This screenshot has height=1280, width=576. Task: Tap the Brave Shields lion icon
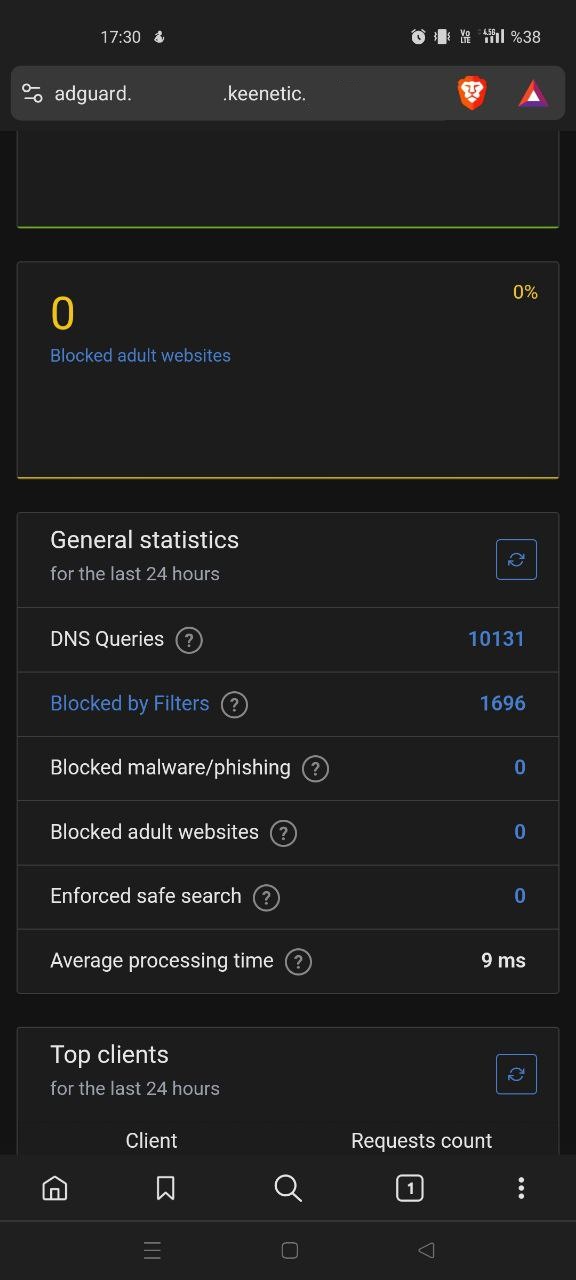click(x=472, y=93)
